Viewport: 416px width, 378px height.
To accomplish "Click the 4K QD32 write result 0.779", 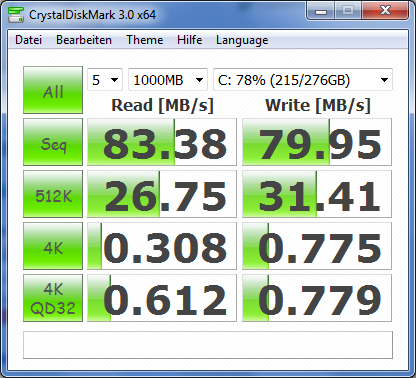I will 317,298.
